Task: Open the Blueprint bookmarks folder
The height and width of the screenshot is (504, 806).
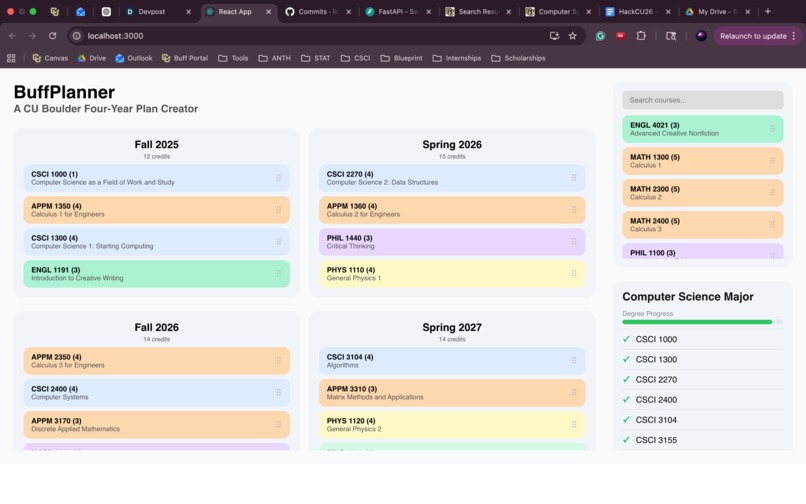Action: (401, 58)
